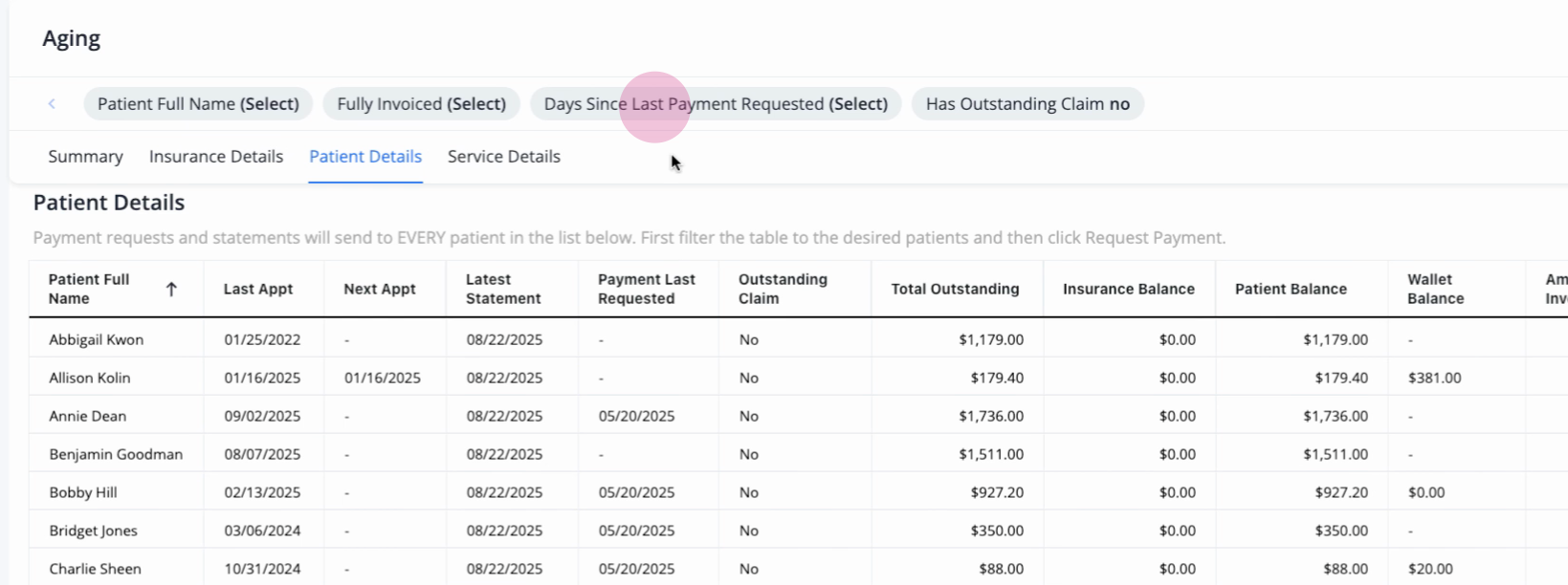Select patient Allison Kolin
The width and height of the screenshot is (1568, 585).
(x=90, y=378)
